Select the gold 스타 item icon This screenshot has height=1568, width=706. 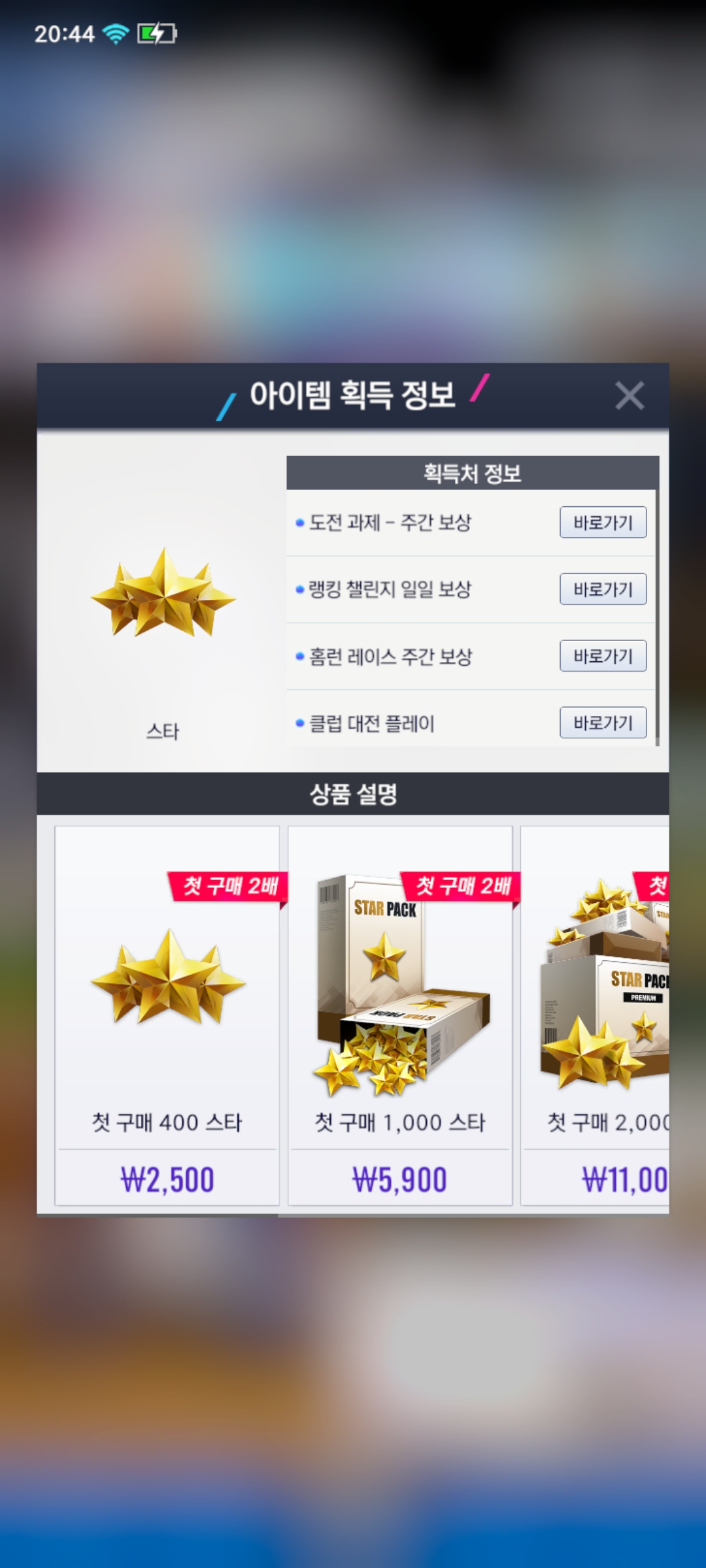(163, 593)
